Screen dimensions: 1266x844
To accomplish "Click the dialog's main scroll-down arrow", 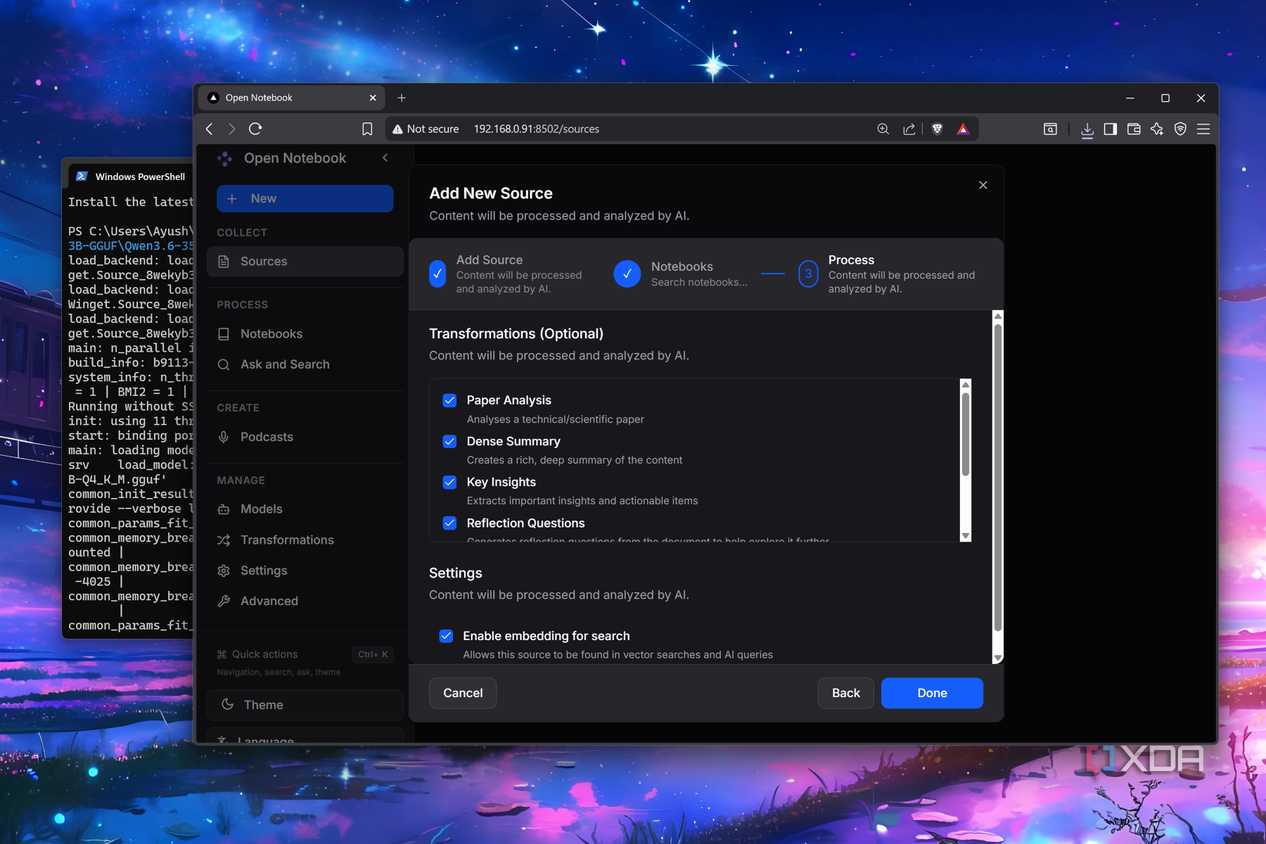I will (997, 657).
